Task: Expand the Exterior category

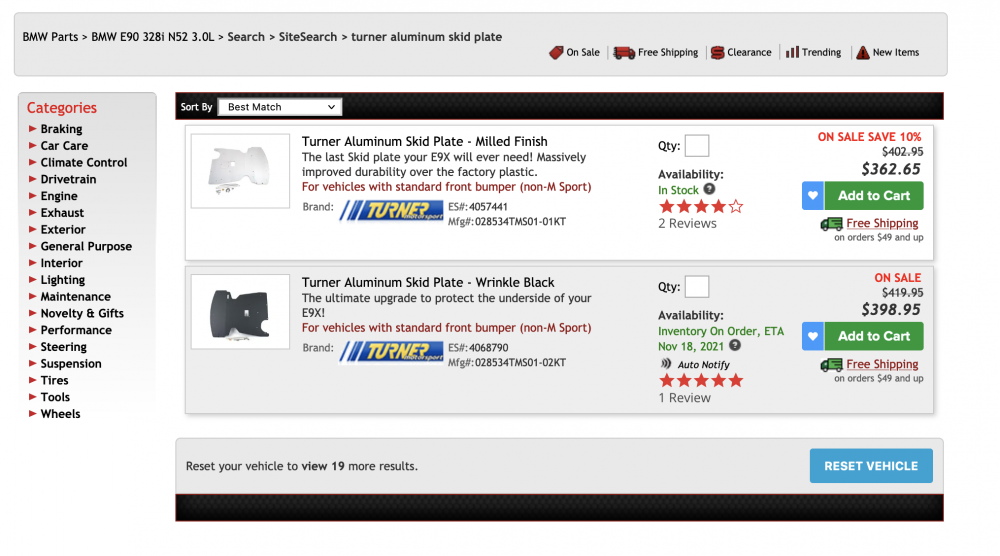Action: (x=62, y=230)
